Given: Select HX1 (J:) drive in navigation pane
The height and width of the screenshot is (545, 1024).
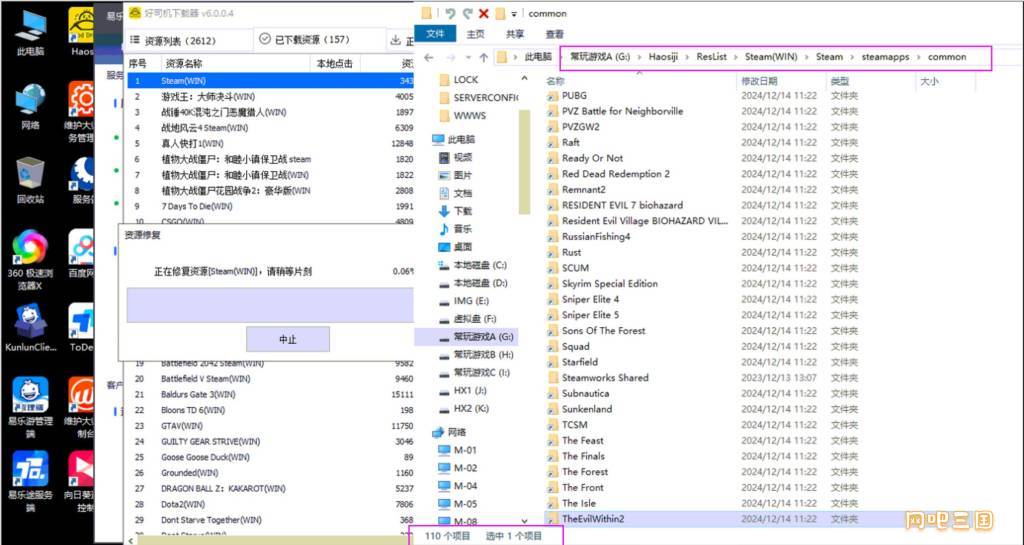Looking at the screenshot, I should coord(463,390).
